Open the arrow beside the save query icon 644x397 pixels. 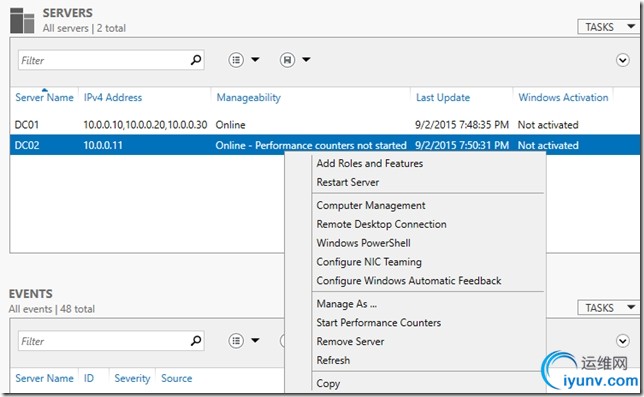[x=306, y=60]
